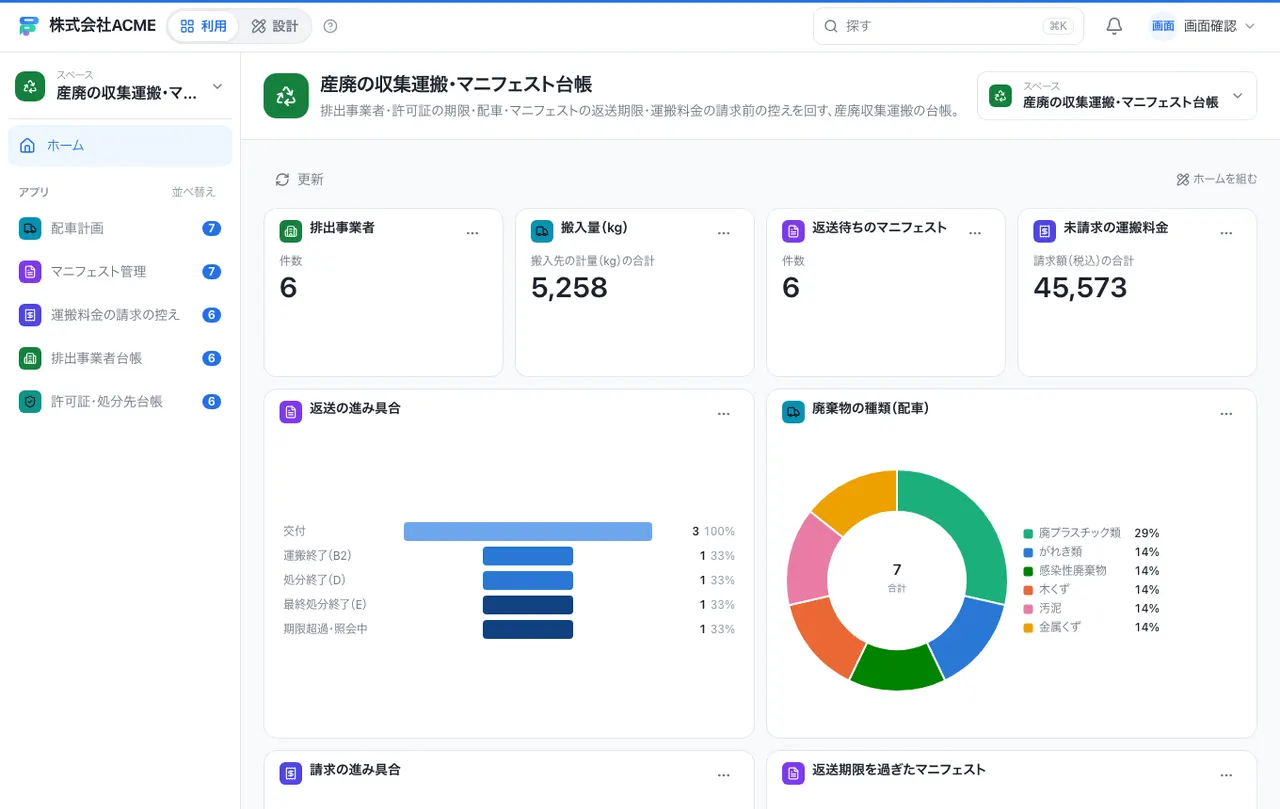The image size is (1280, 809).
Task: Open マニフェスト管理 app from sidebar
Action: coord(120,271)
